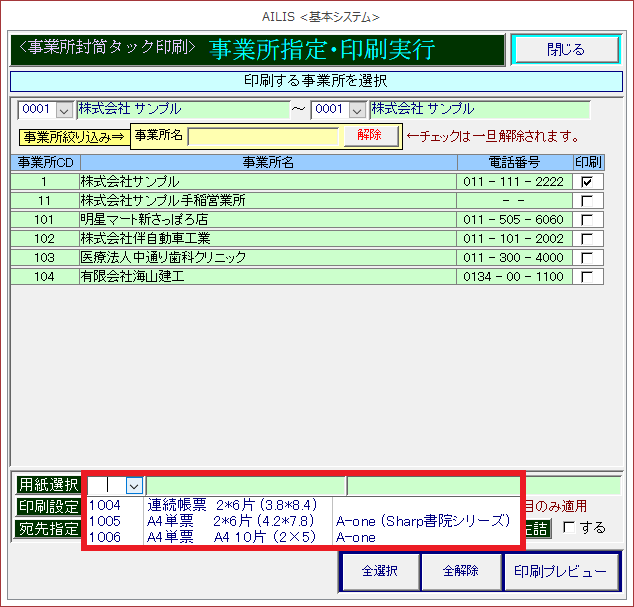
Task: Check print box for 医療法人中通り歯科クリニック
Action: (587, 258)
